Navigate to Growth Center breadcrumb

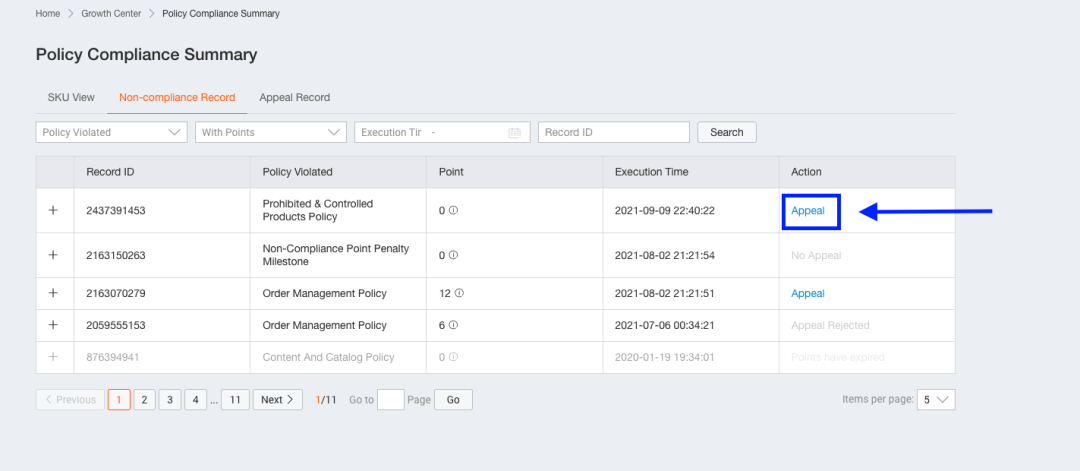coord(111,14)
